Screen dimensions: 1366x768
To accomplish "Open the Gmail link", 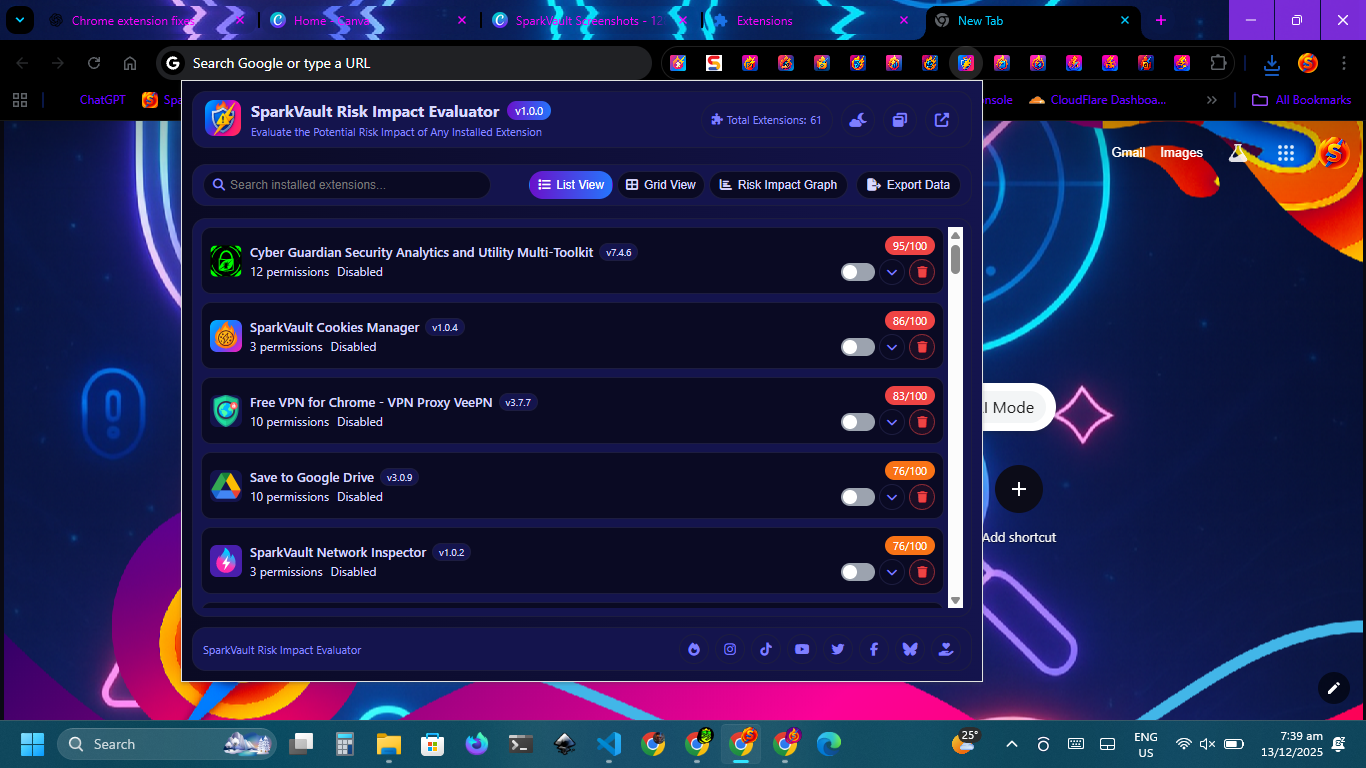I will coord(1128,153).
